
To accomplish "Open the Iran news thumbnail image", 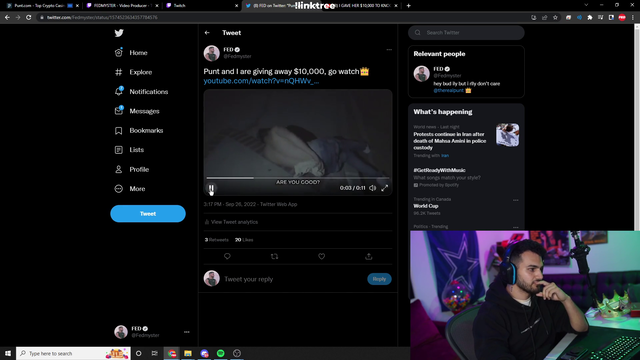I will [x=507, y=135].
